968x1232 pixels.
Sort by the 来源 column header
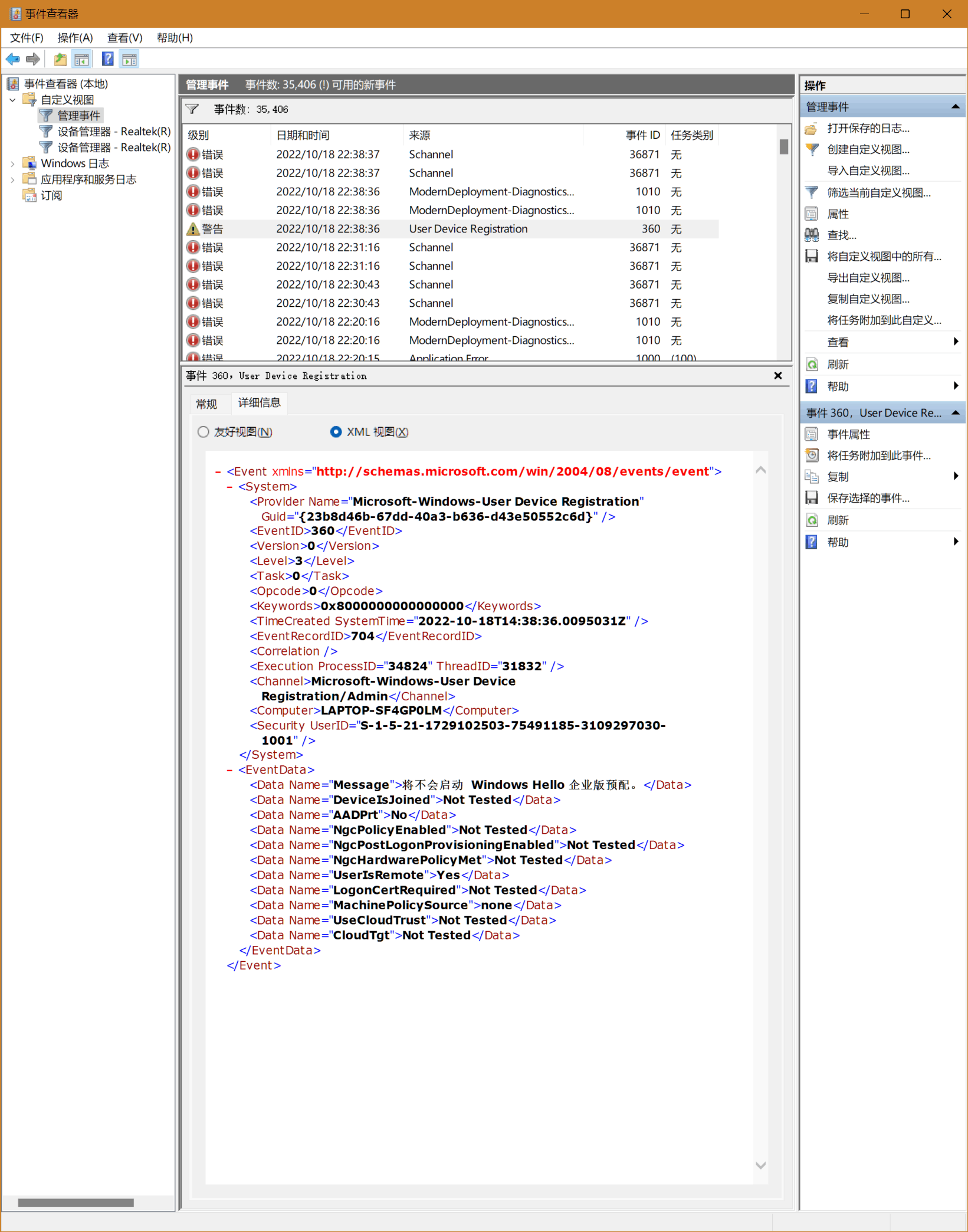493,135
